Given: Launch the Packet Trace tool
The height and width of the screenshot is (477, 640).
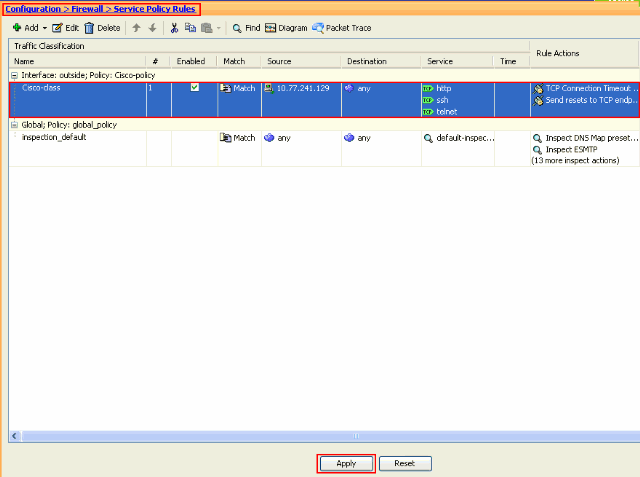Looking at the screenshot, I should pos(342,28).
